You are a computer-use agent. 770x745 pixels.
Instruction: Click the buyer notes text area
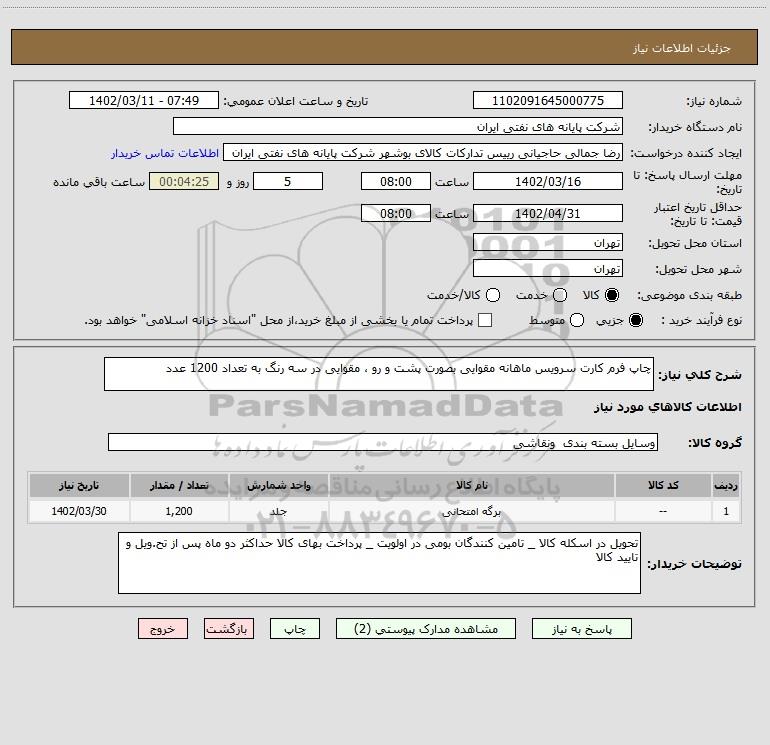[379, 563]
